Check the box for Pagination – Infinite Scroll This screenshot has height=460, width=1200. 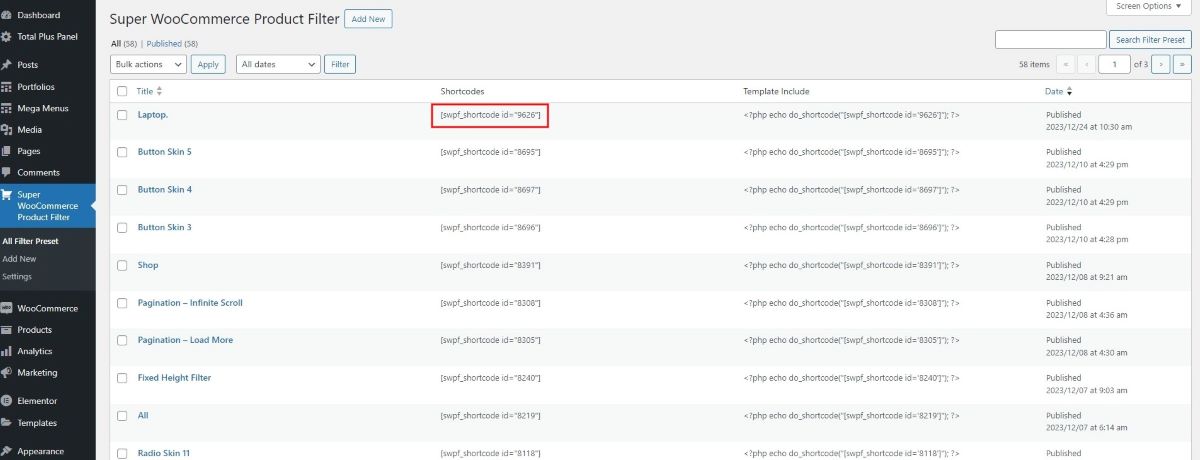tap(122, 303)
